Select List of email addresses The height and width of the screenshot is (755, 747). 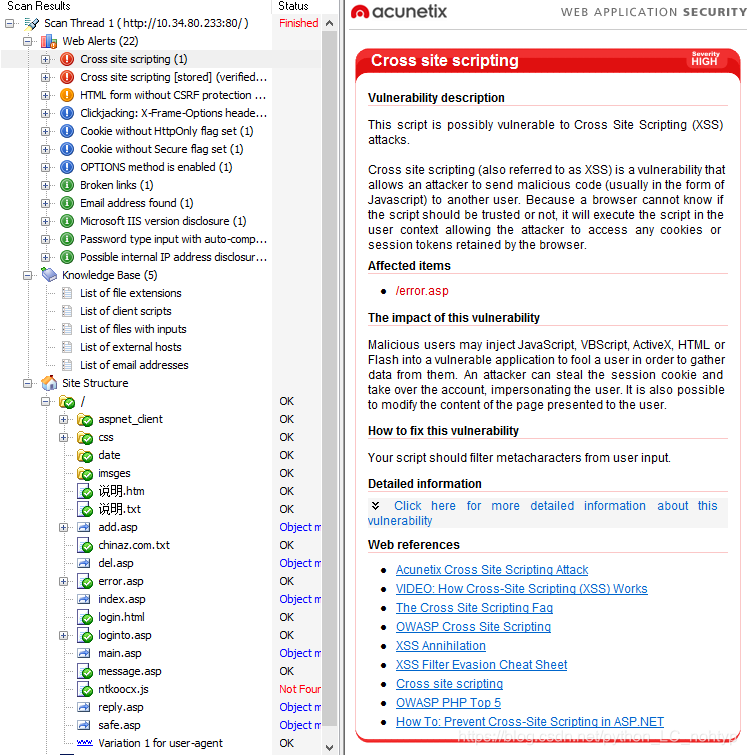pyautogui.click(x=134, y=365)
